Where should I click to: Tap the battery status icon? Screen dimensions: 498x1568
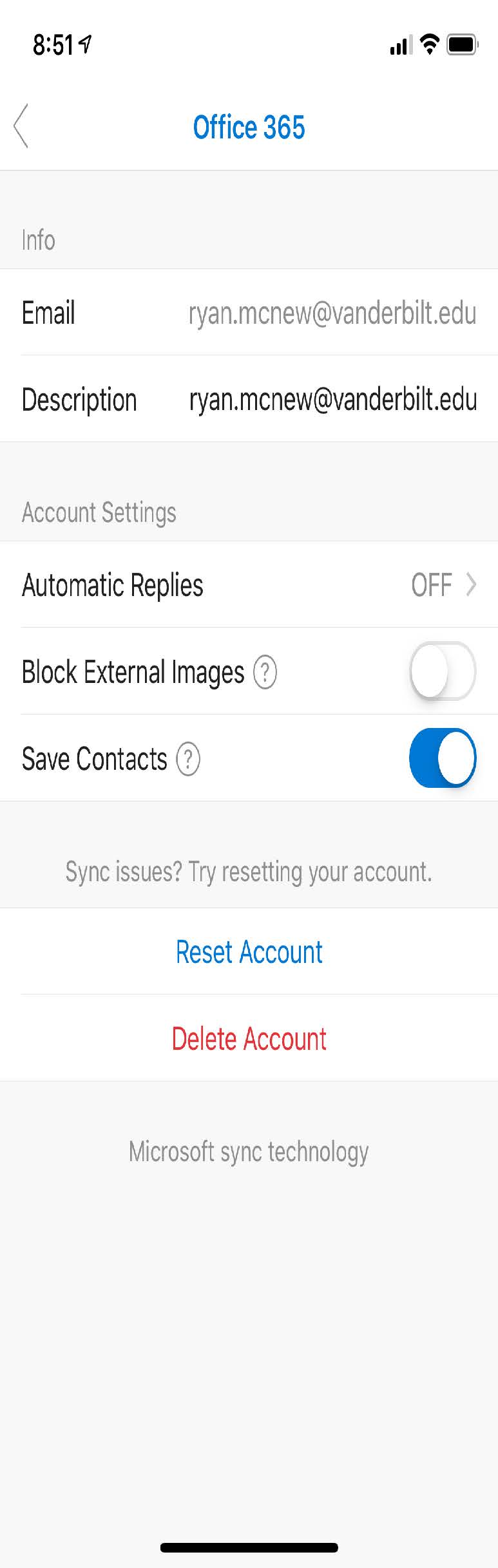point(463,44)
